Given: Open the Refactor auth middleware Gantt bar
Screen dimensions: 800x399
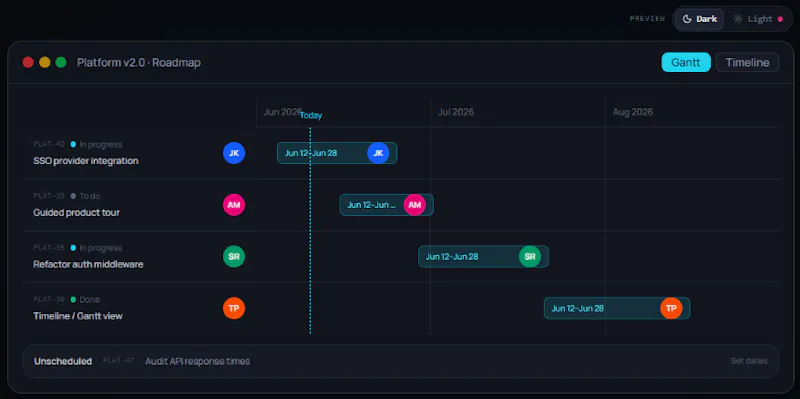Looking at the screenshot, I should coord(483,257).
